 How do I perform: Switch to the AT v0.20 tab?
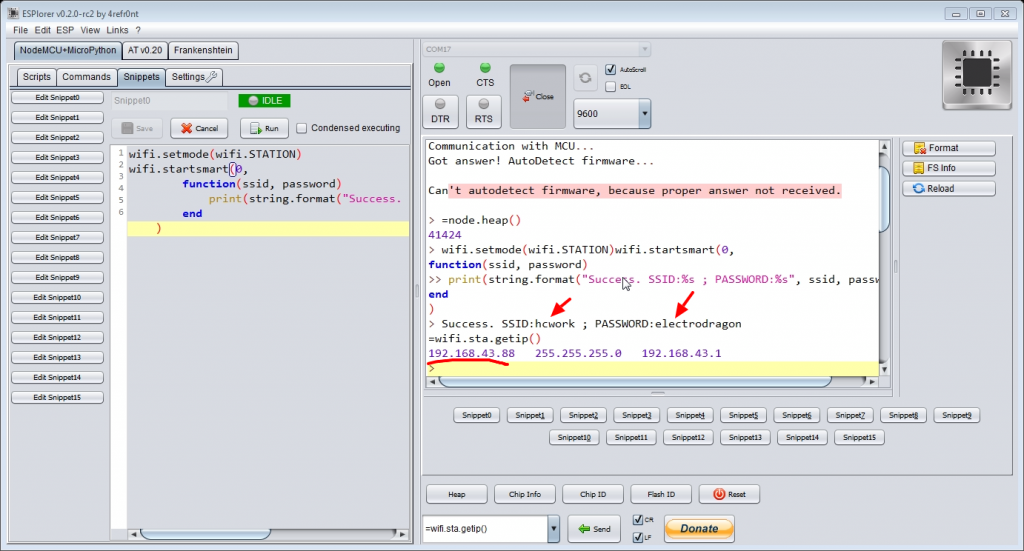(145, 50)
